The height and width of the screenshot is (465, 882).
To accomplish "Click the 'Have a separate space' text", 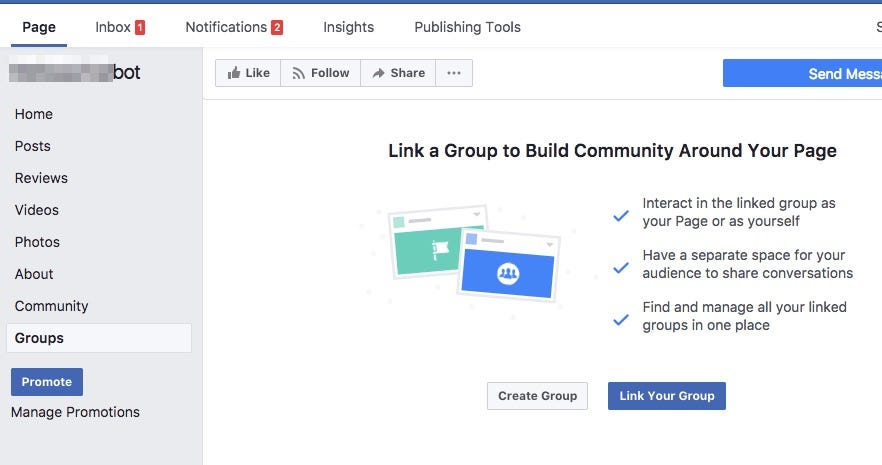I will pos(748,264).
